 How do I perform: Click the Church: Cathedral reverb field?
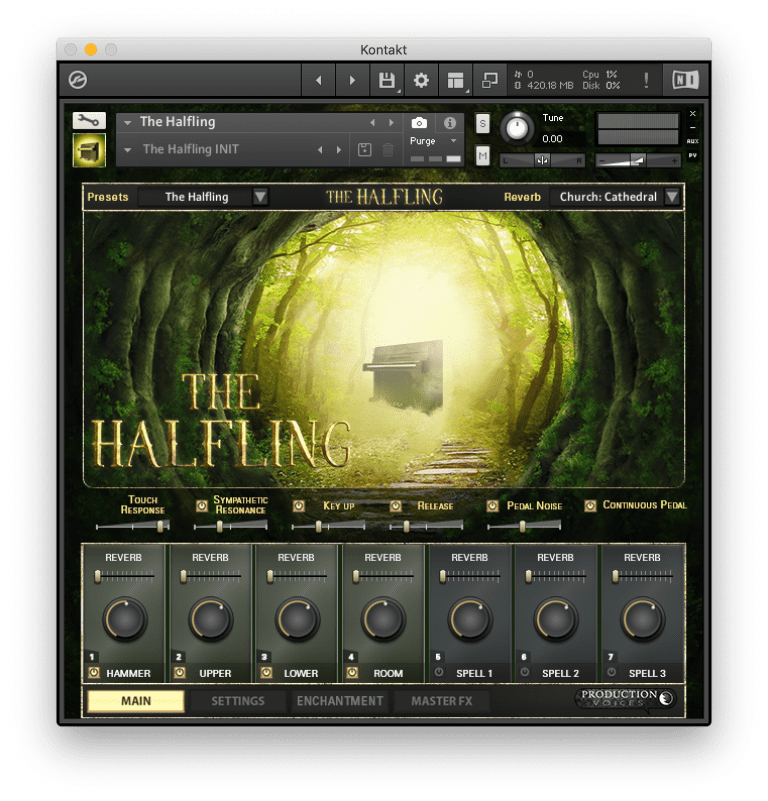[x=608, y=197]
